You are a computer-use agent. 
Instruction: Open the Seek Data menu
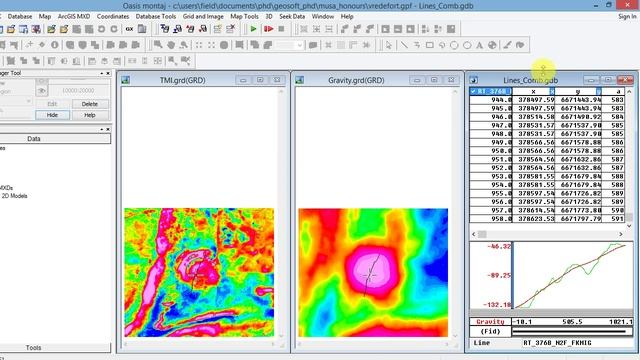point(292,16)
